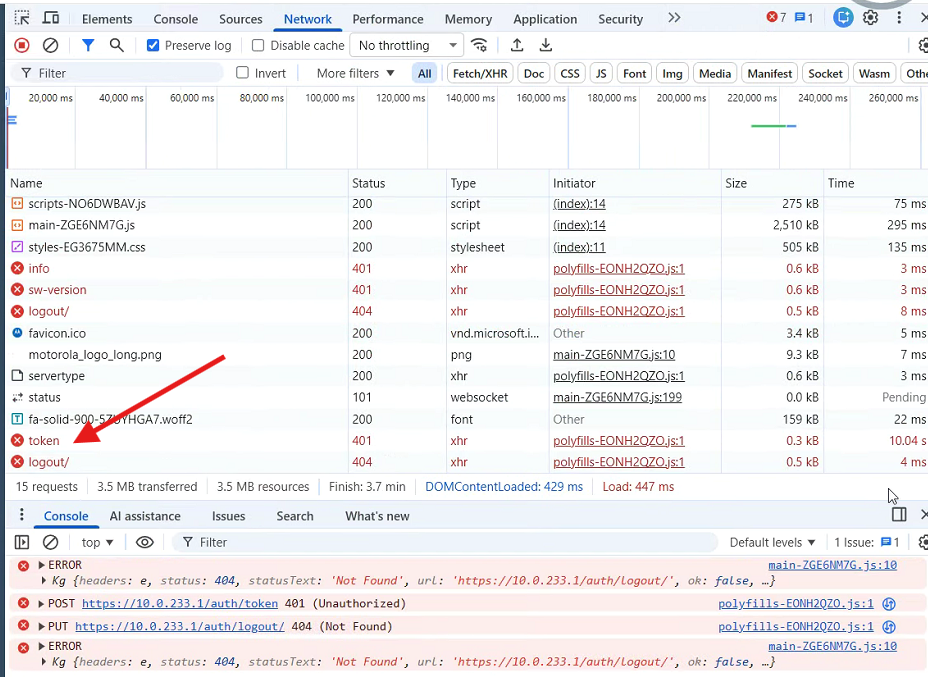
Task: Export HAR with the download icon
Action: click(546, 45)
